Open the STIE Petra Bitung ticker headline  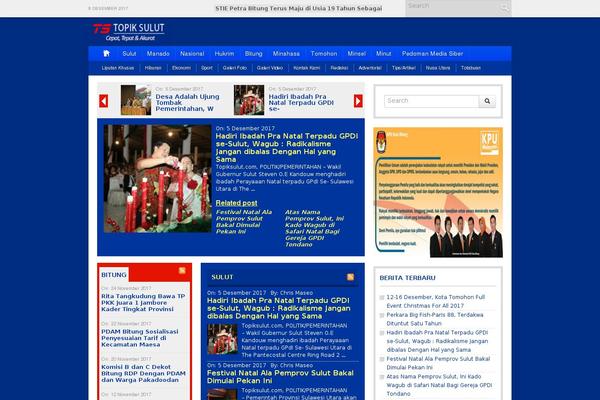[x=298, y=8]
